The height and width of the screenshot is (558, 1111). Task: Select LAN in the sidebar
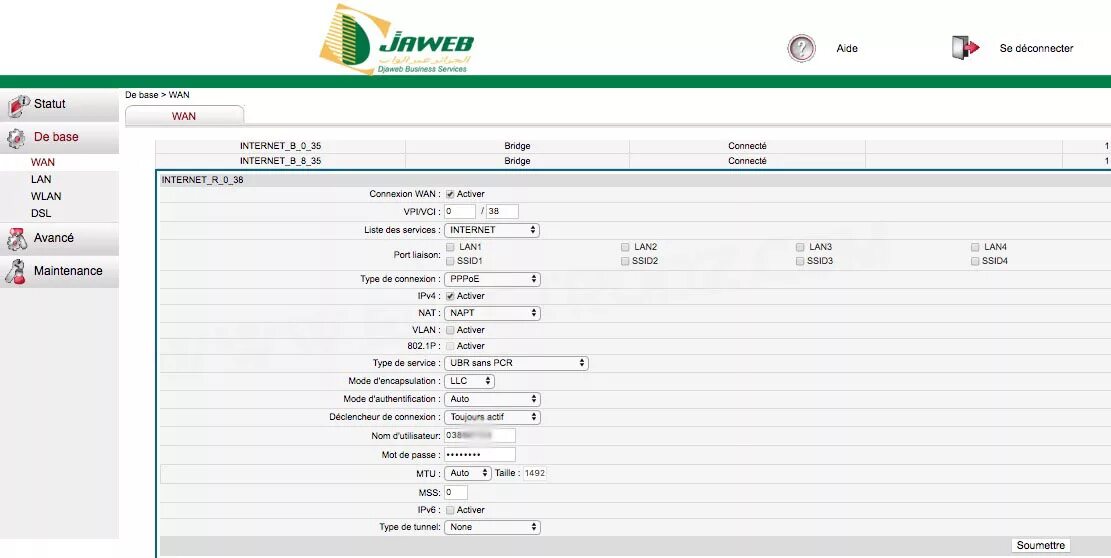(41, 179)
